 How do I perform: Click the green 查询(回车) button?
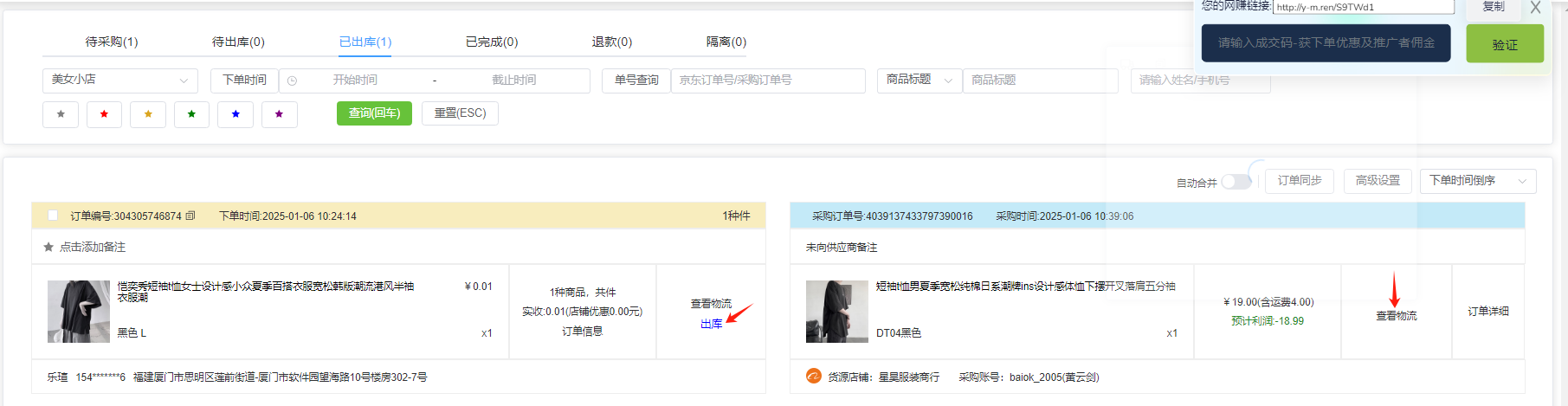pyautogui.click(x=374, y=113)
